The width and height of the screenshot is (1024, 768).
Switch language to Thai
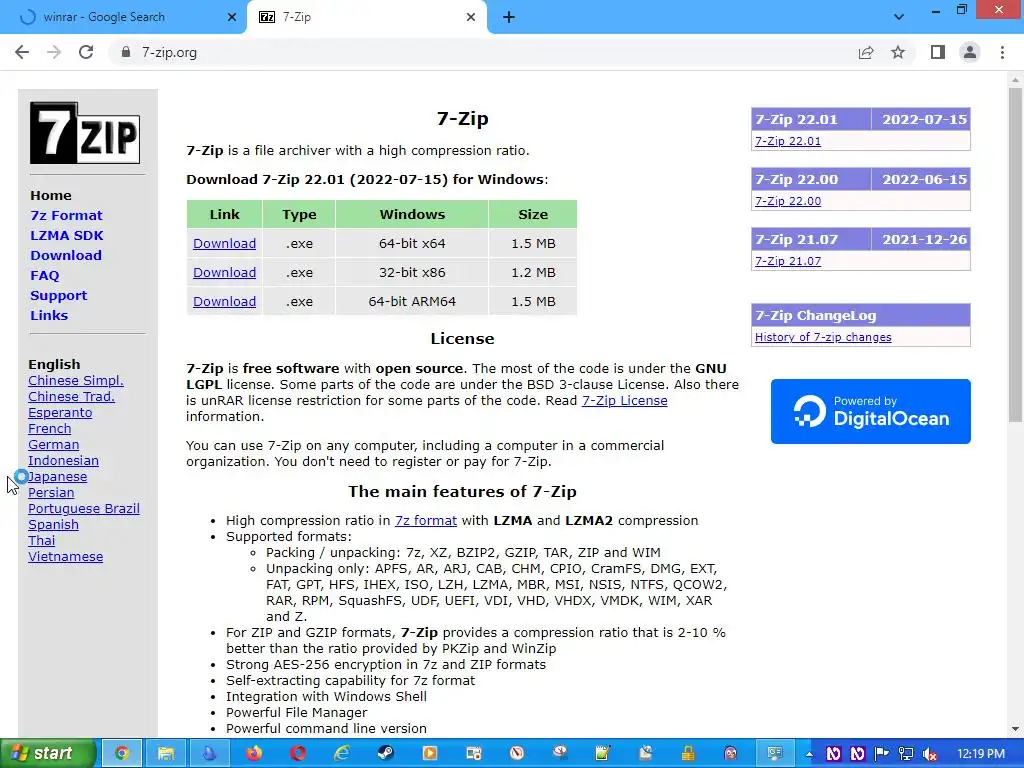pos(41,541)
